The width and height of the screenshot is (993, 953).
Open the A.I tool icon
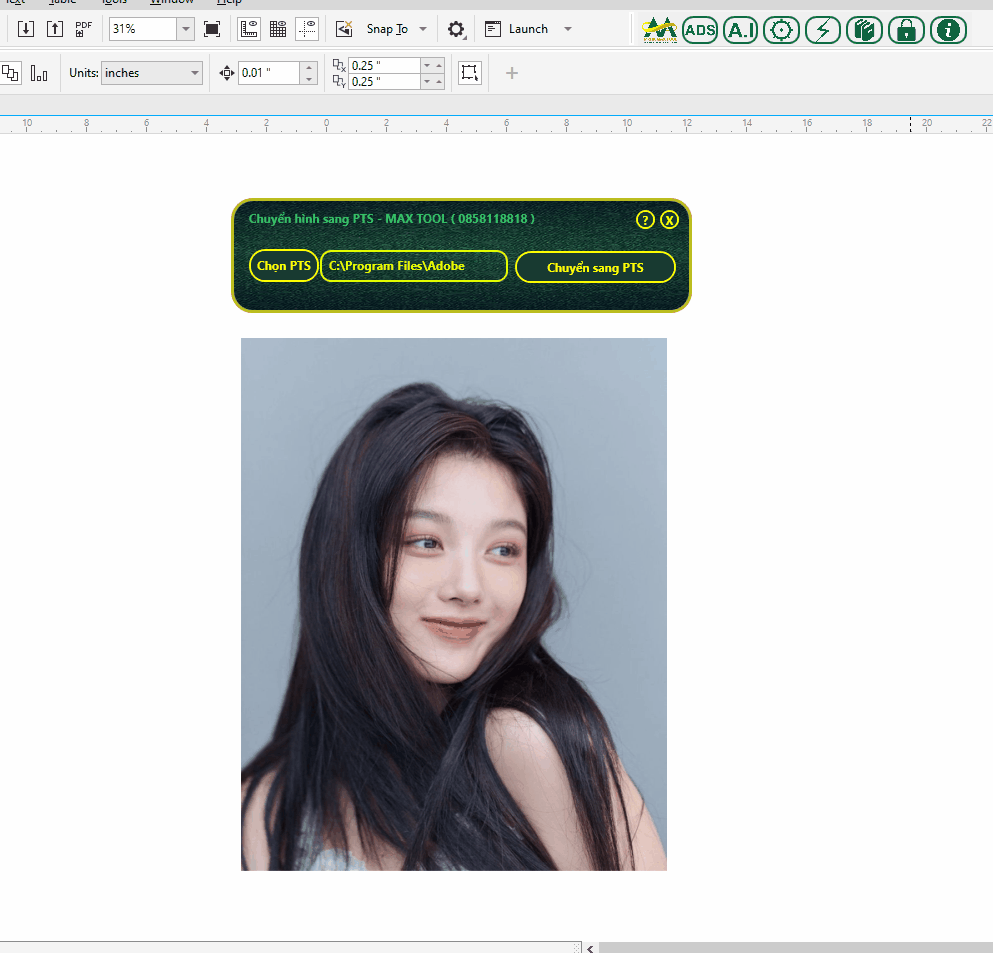[741, 30]
